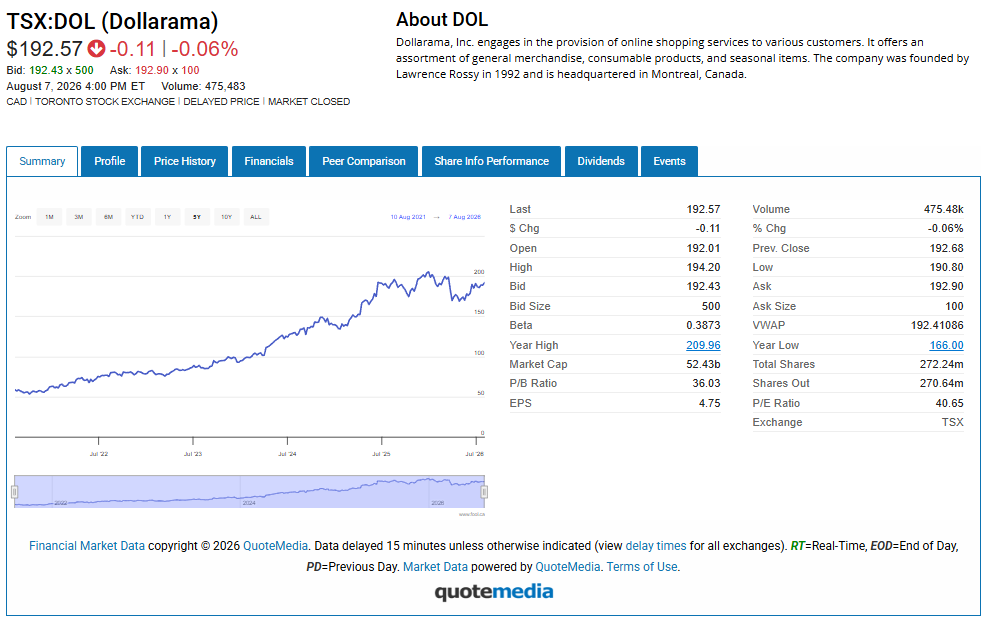Click the Bid 192.43 x 500 text
The image size is (993, 630).
[x=50, y=70]
